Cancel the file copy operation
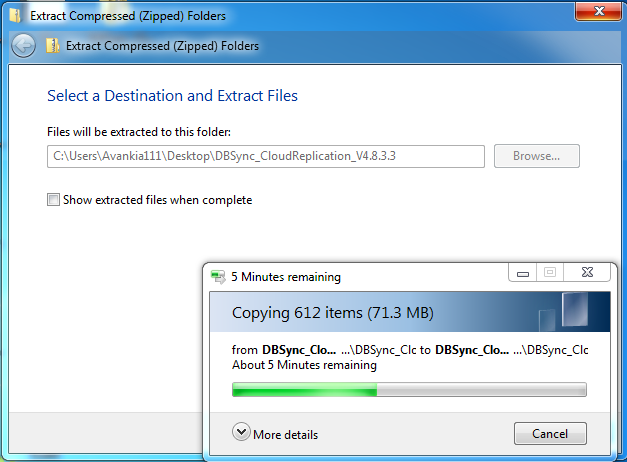627x462 pixels. click(550, 434)
